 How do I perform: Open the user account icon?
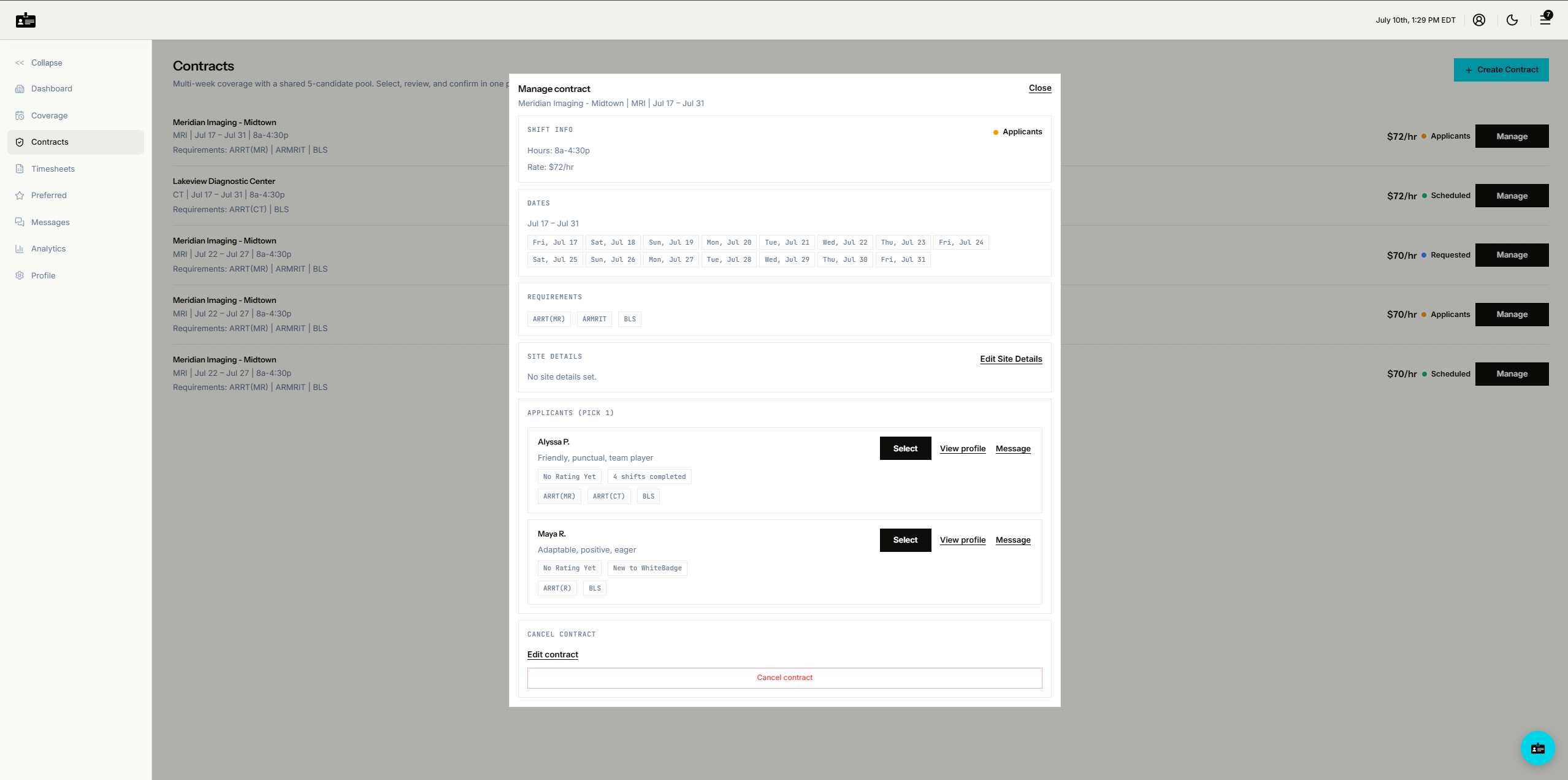pos(1479,20)
